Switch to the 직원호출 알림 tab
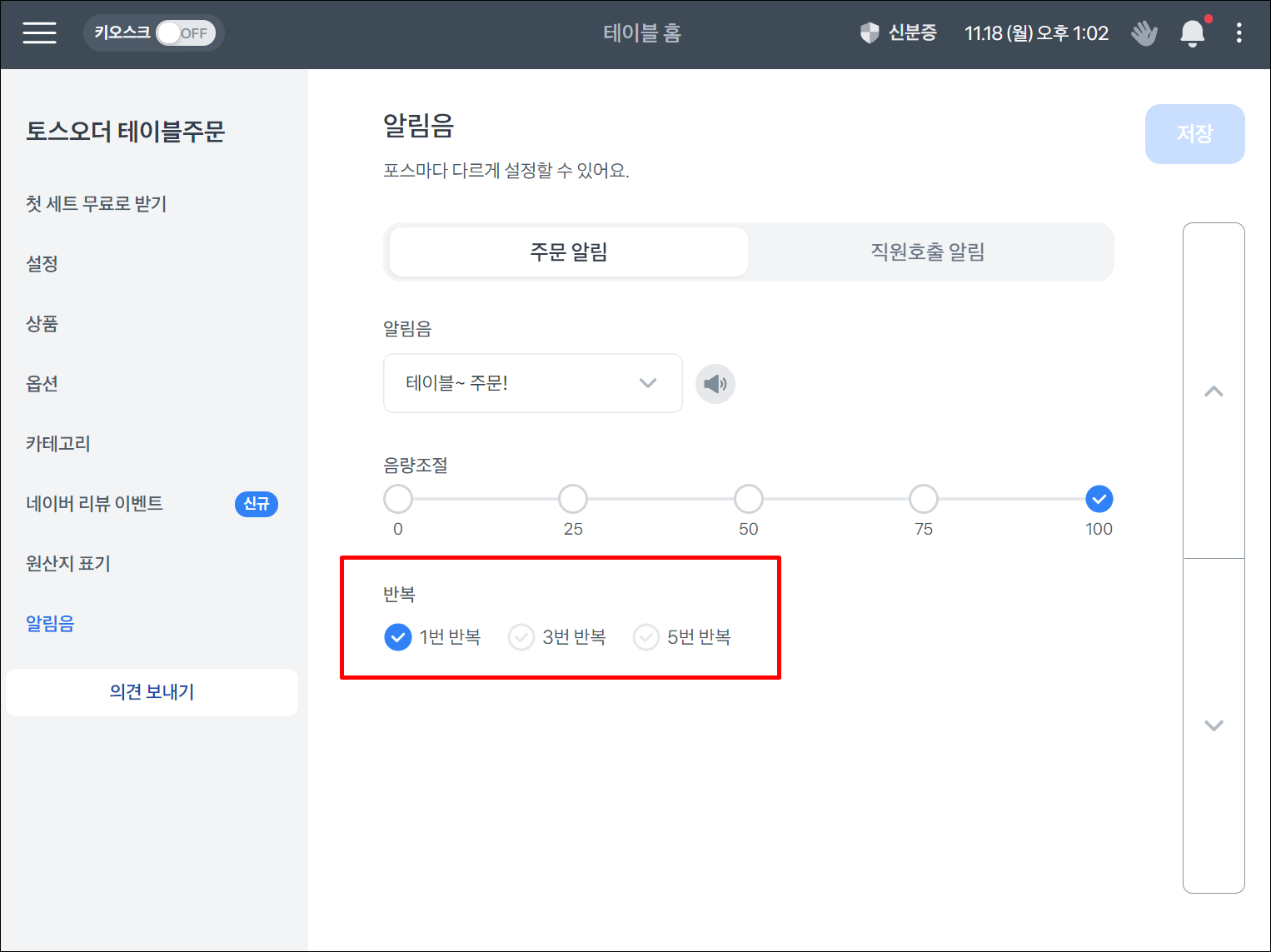 927,252
